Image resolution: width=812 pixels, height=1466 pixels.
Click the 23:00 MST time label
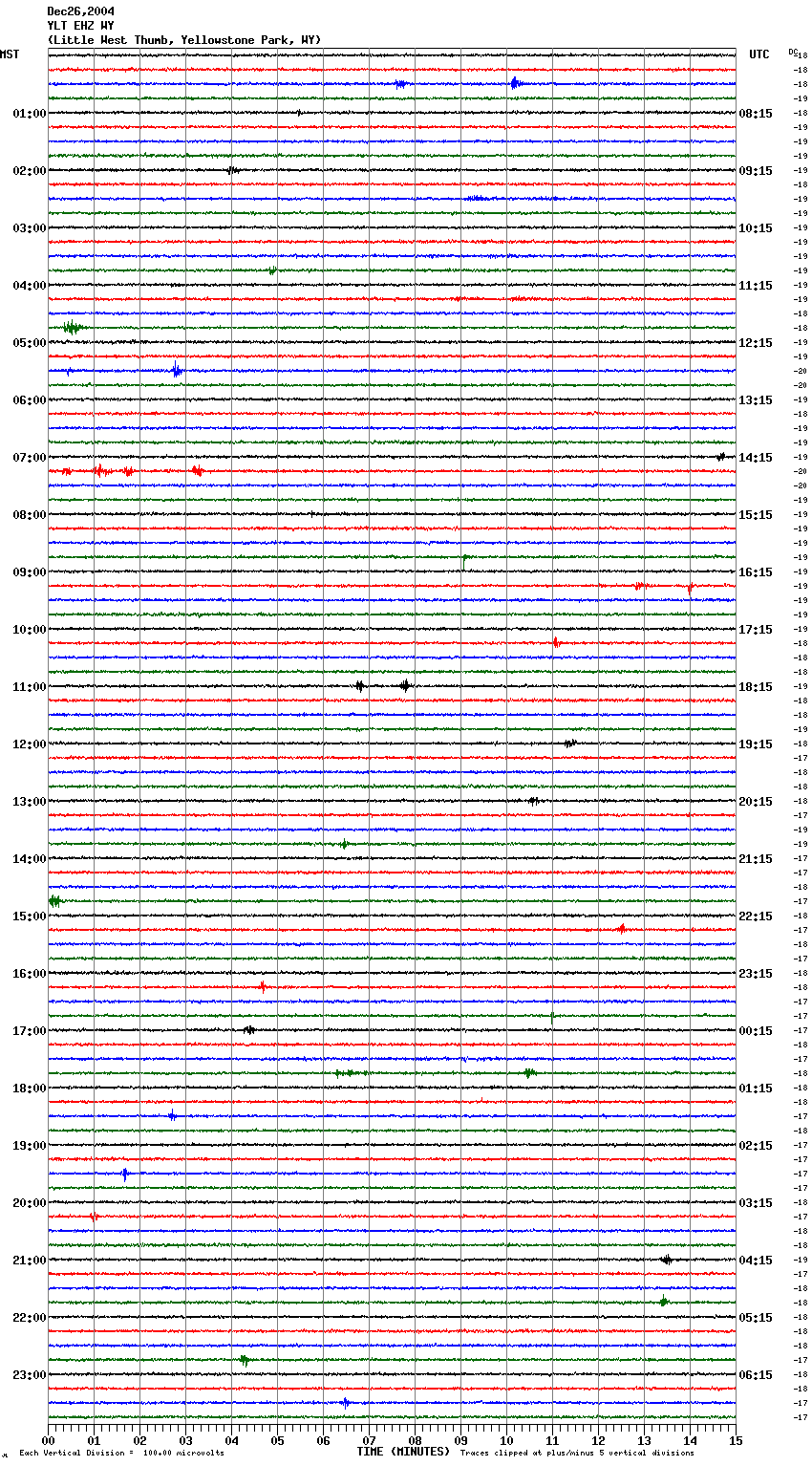point(30,1375)
